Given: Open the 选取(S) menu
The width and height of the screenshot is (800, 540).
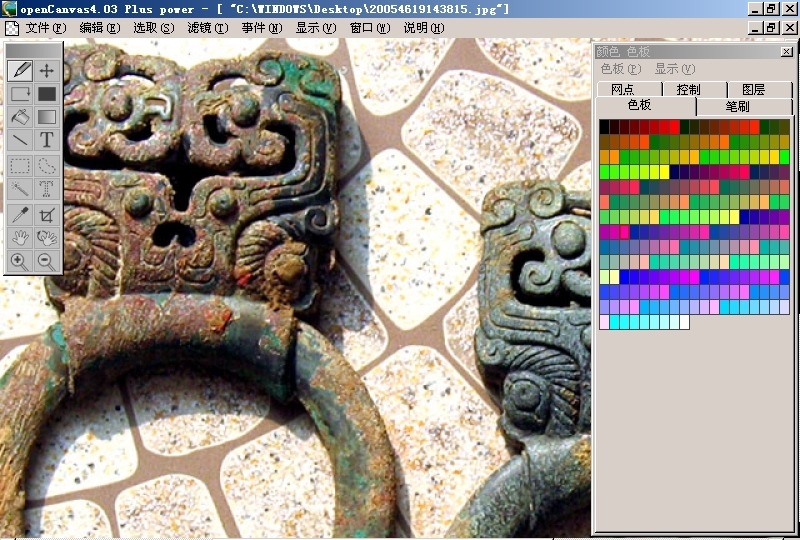Looking at the screenshot, I should pos(154,28).
